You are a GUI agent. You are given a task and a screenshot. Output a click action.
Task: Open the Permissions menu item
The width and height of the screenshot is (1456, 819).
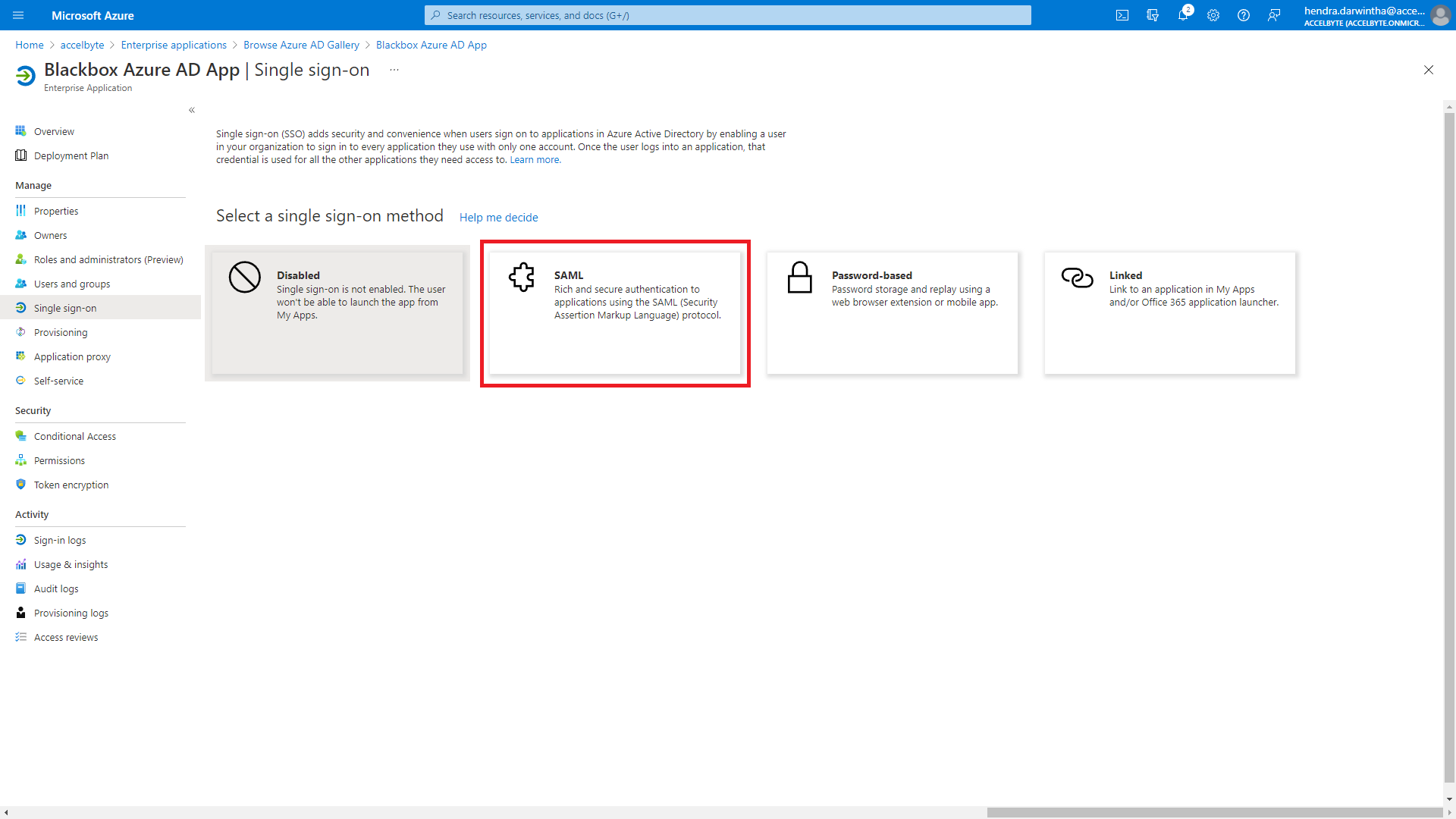click(x=100, y=460)
